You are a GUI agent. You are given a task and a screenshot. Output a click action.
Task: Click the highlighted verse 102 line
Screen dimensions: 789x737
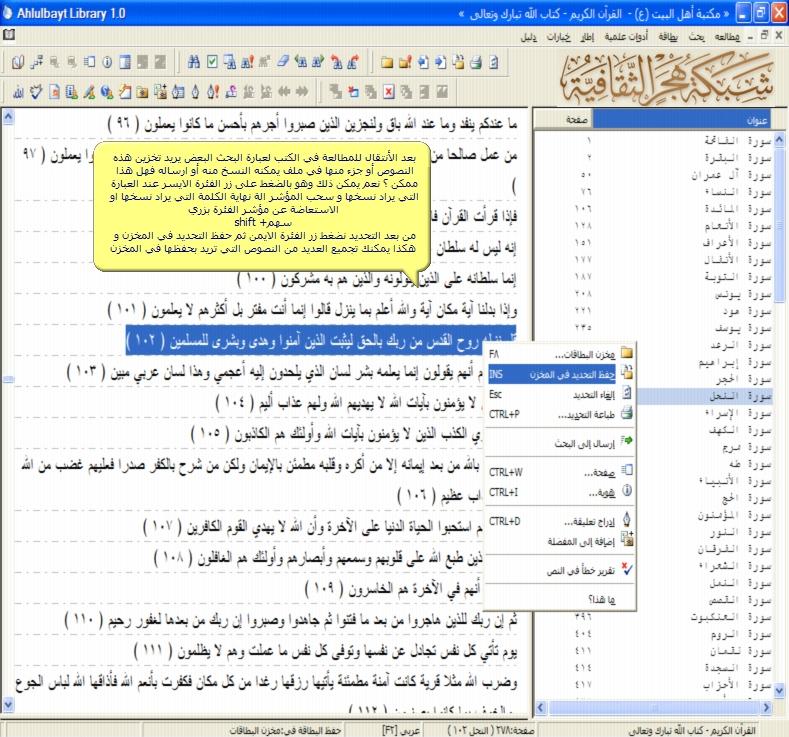[321, 340]
